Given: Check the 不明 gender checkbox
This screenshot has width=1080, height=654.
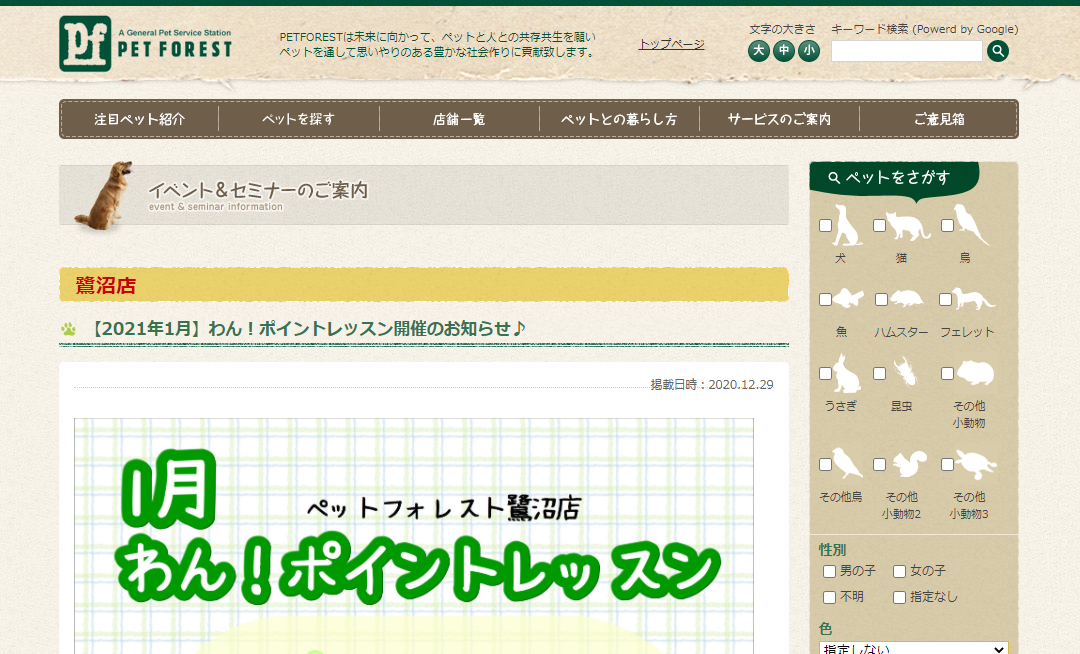Looking at the screenshot, I should coord(829,598).
